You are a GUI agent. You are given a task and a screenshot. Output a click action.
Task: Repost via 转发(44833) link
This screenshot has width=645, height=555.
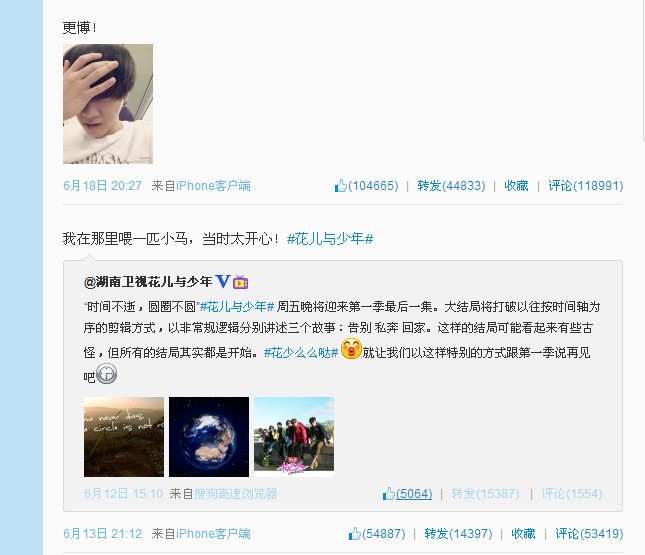[x=451, y=186]
